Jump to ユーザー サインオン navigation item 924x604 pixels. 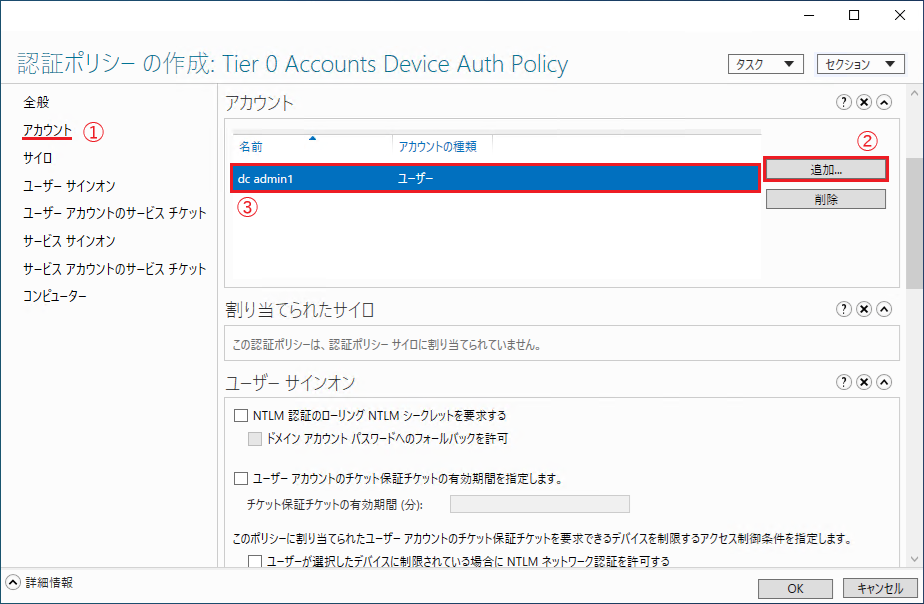click(69, 186)
